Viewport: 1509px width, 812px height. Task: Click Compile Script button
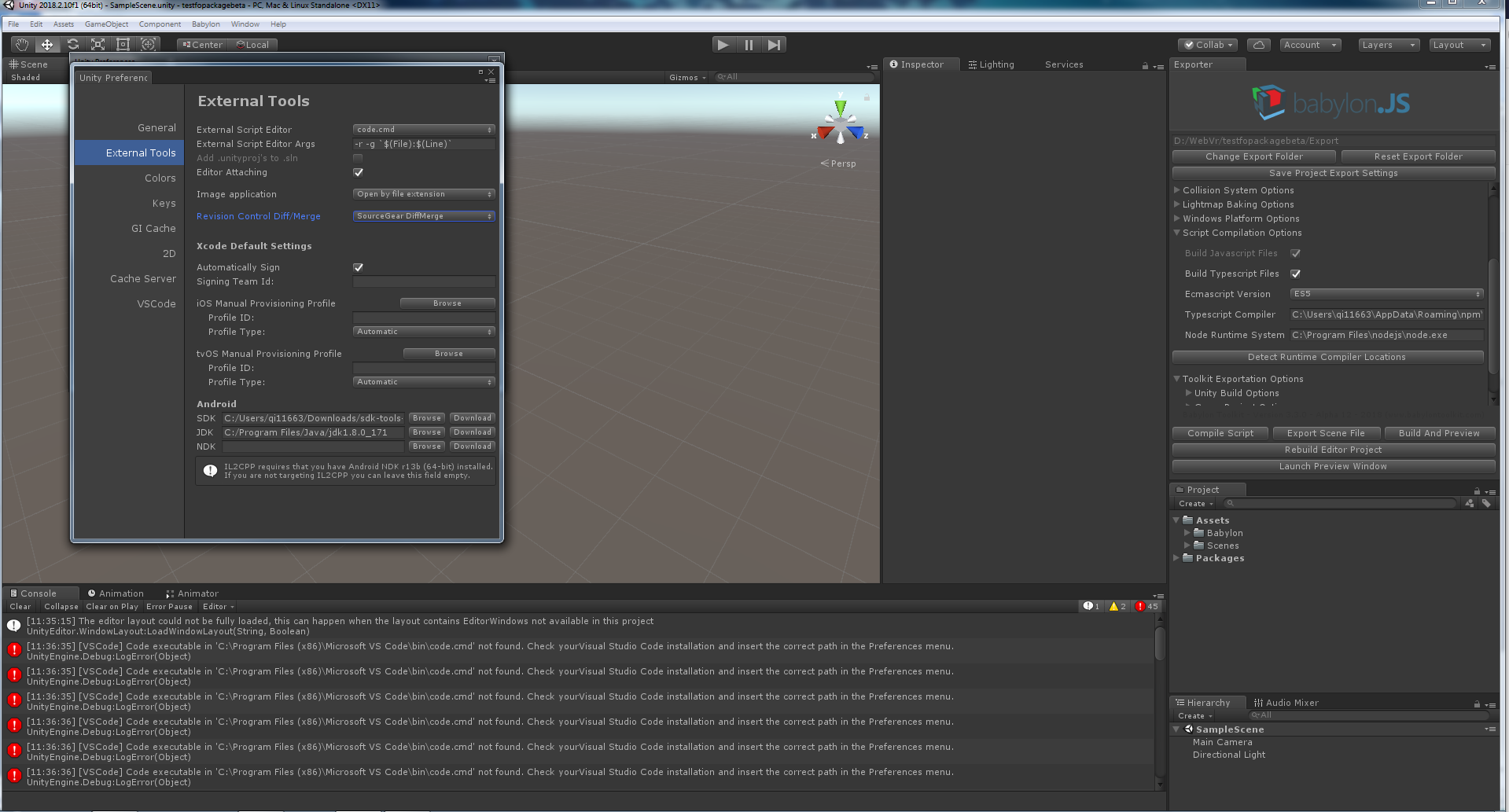click(x=1220, y=433)
